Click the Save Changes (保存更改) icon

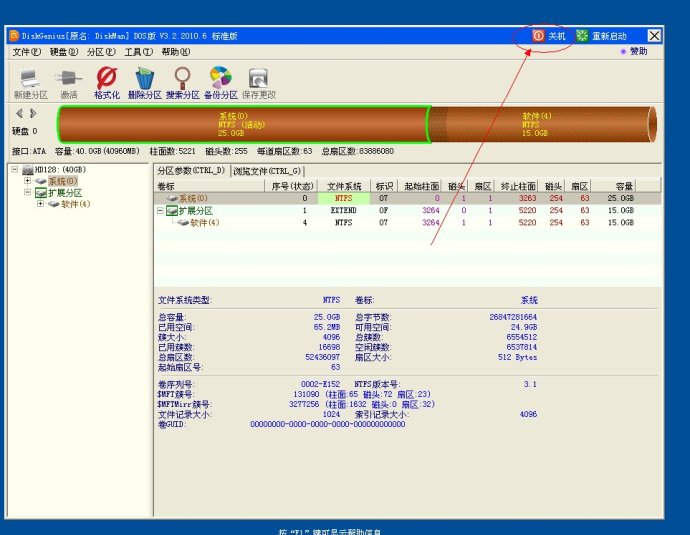coord(259,83)
